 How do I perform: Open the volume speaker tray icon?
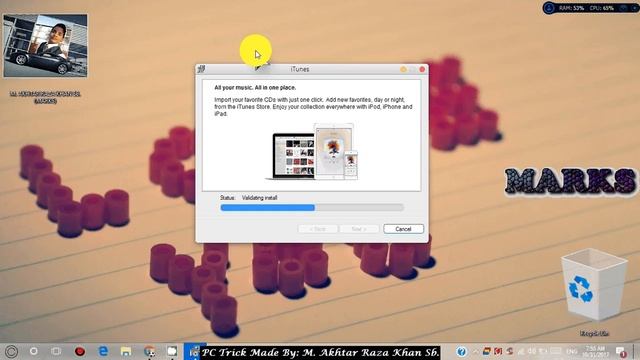(x=532, y=351)
